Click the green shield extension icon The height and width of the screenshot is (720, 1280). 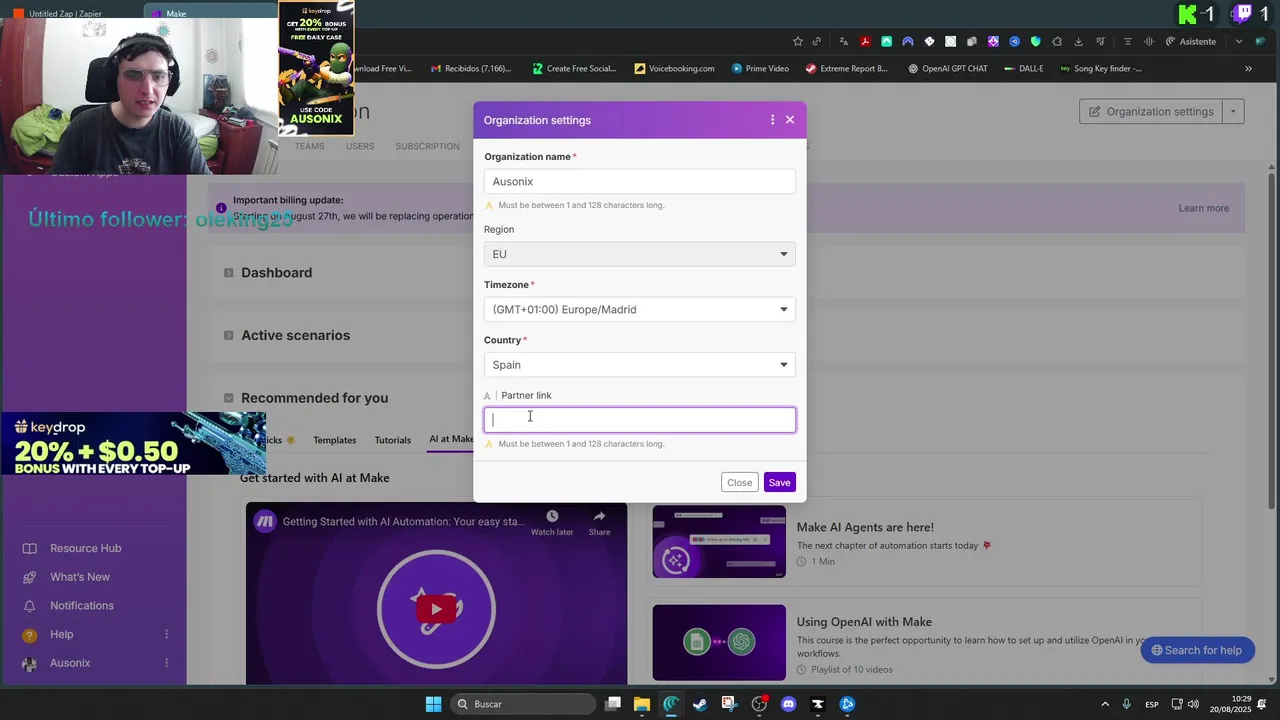click(x=1036, y=41)
